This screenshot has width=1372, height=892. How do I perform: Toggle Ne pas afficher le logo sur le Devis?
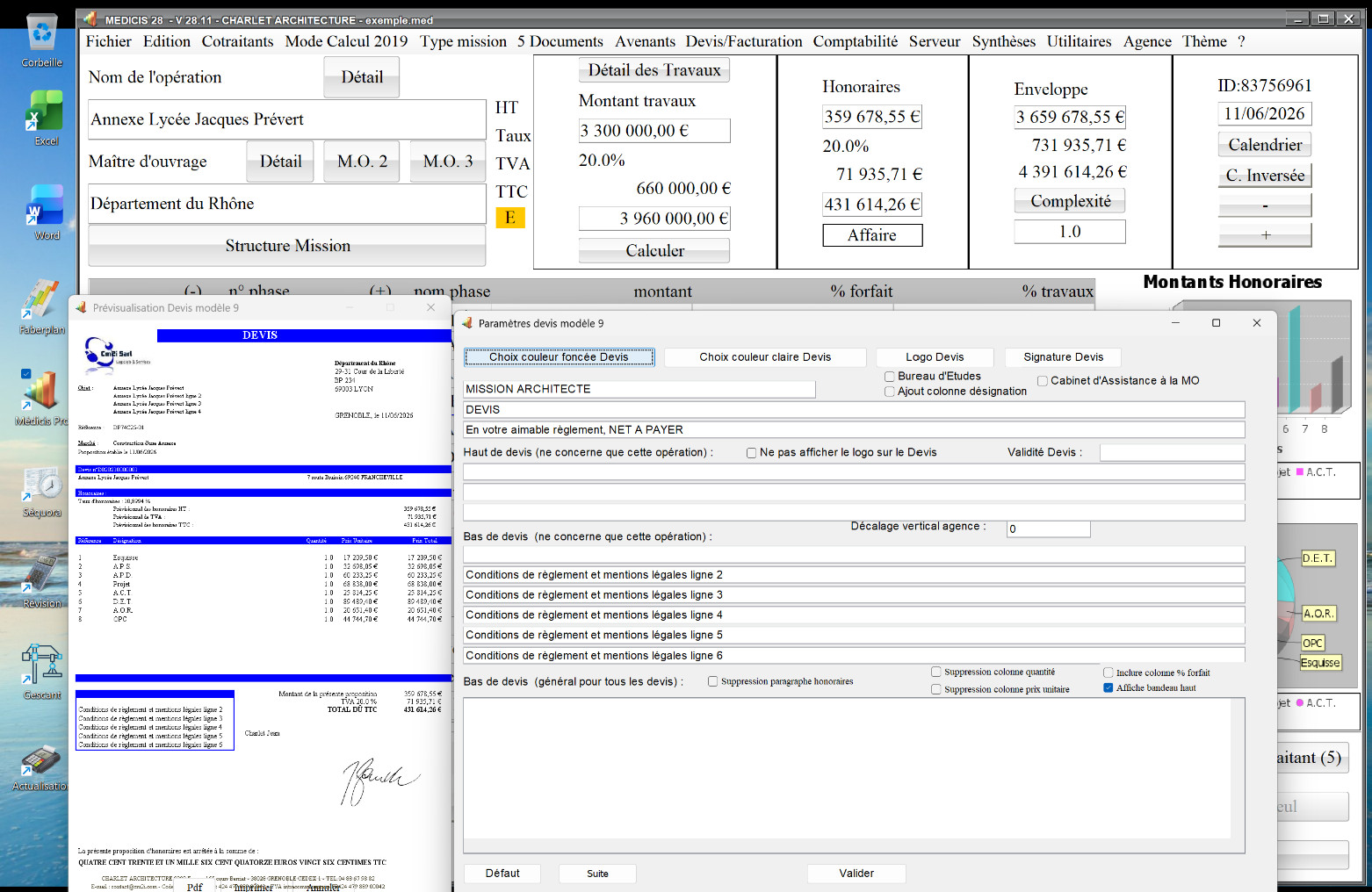coord(752,453)
